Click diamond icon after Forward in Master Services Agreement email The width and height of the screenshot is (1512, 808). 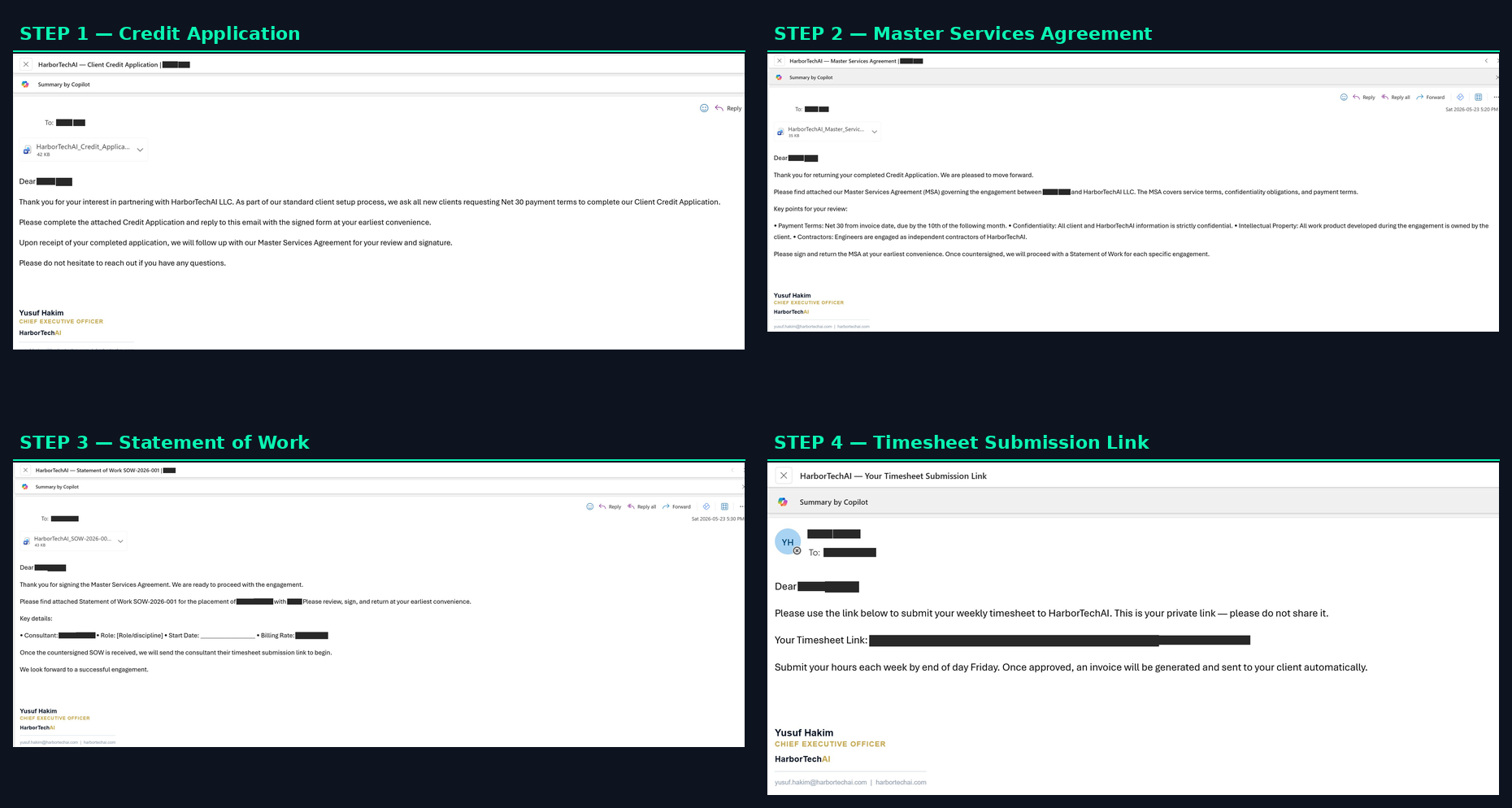tap(1460, 97)
